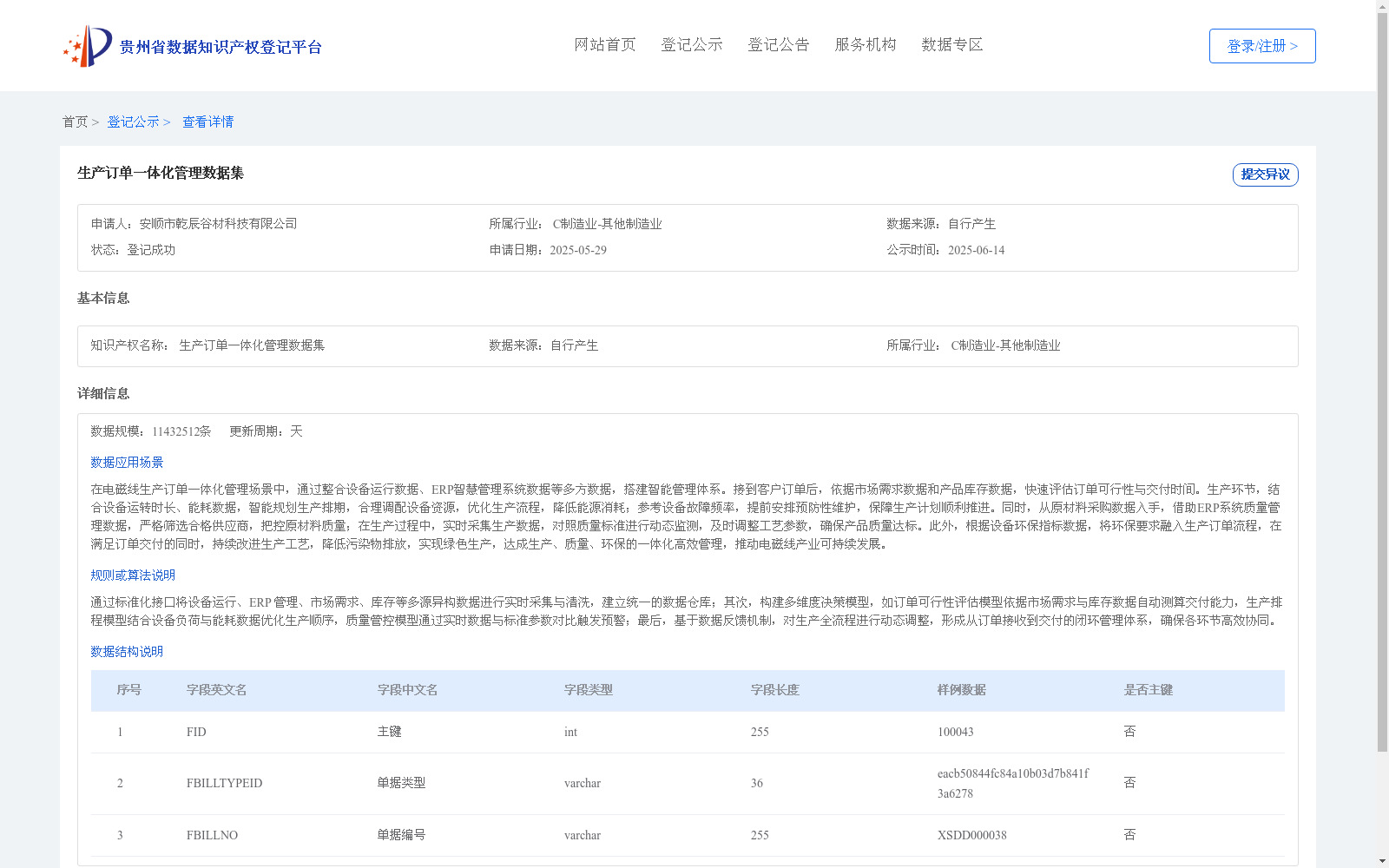The image size is (1389, 868).
Task: Open the 登记公告 nav item
Action: [x=779, y=45]
